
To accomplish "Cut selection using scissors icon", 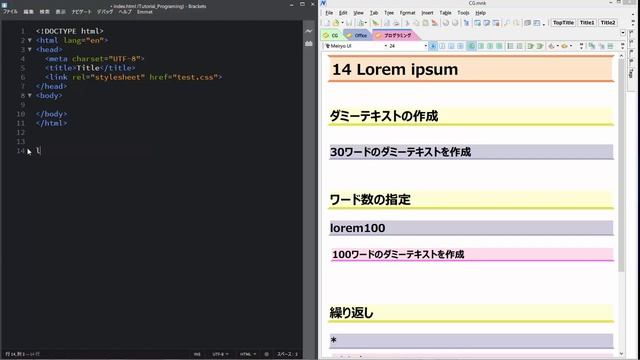I will pos(407,23).
